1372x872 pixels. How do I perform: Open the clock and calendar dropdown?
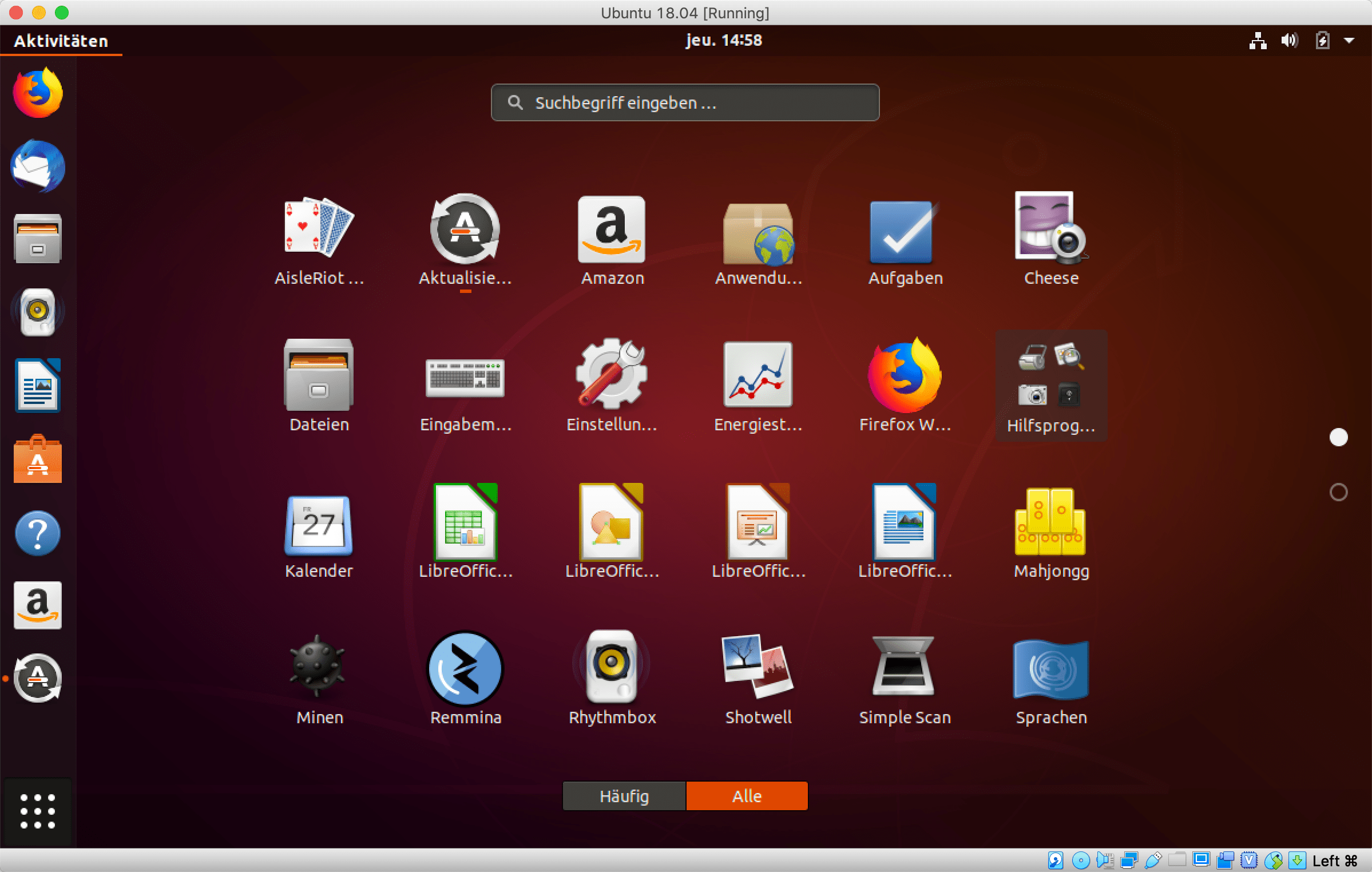click(723, 41)
